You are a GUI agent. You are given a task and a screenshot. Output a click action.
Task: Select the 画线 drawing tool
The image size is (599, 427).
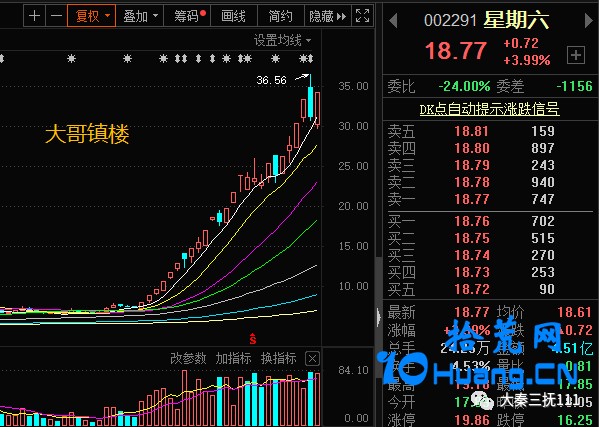pyautogui.click(x=233, y=16)
